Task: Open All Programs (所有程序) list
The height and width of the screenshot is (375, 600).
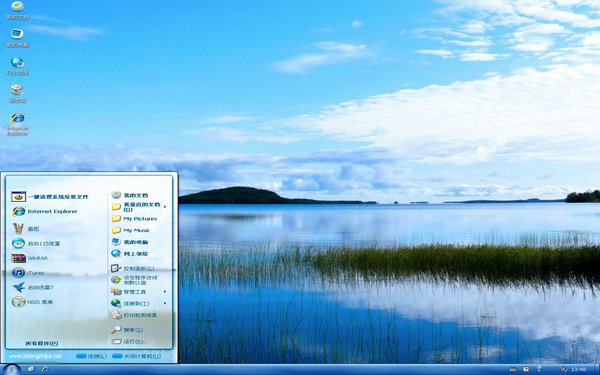Action: (42, 343)
